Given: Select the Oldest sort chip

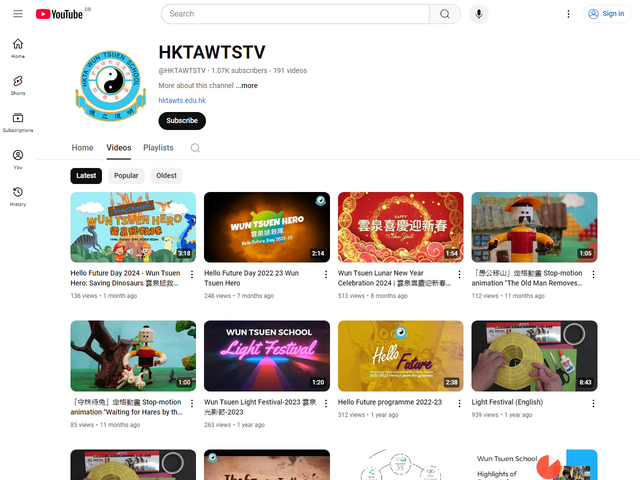Looking at the screenshot, I should pos(166,176).
